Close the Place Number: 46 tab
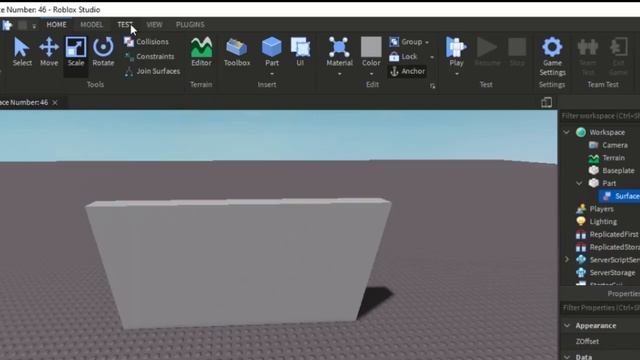 click(x=55, y=102)
